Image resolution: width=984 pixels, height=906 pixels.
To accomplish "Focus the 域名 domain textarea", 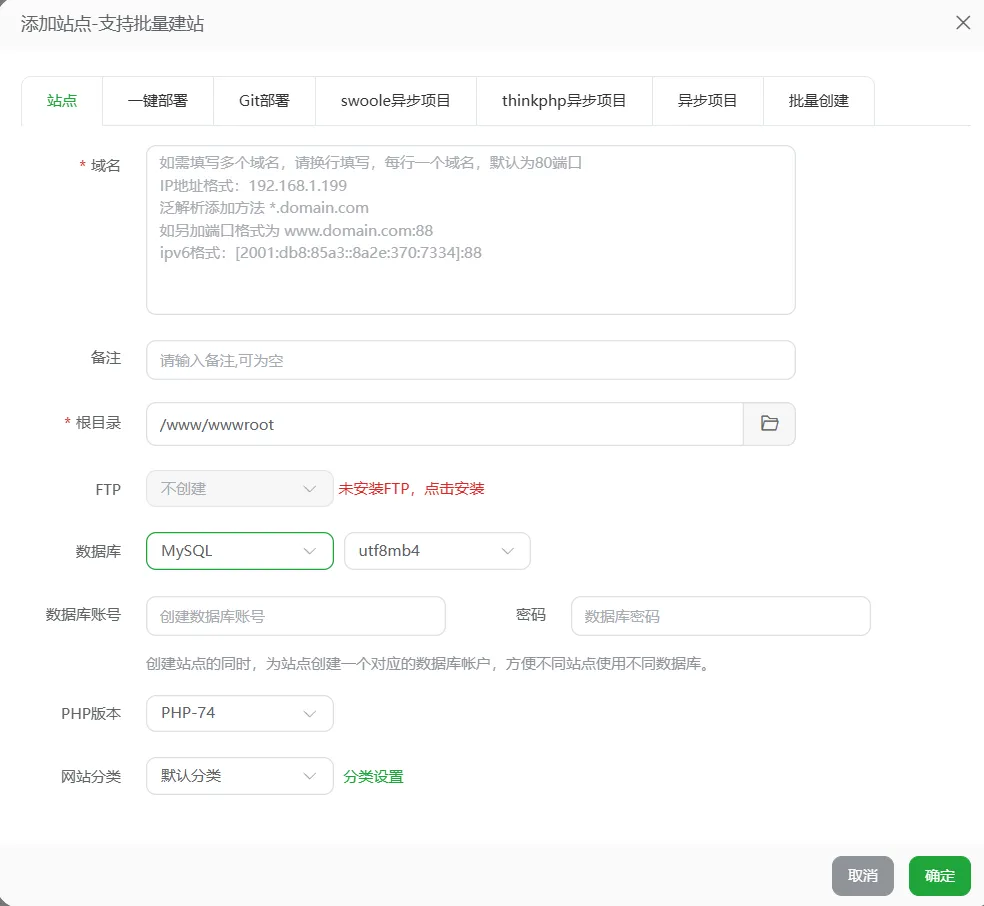I will click(x=471, y=230).
